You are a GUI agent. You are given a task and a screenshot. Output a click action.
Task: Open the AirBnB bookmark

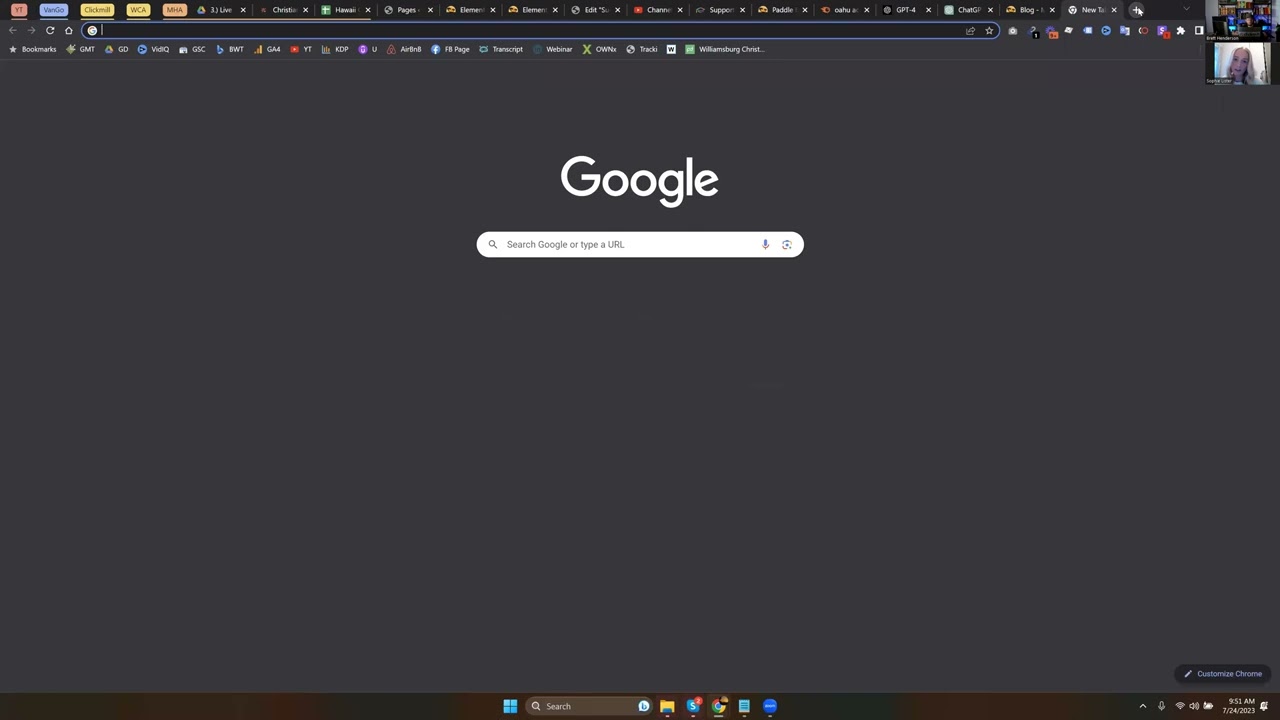tap(404, 49)
